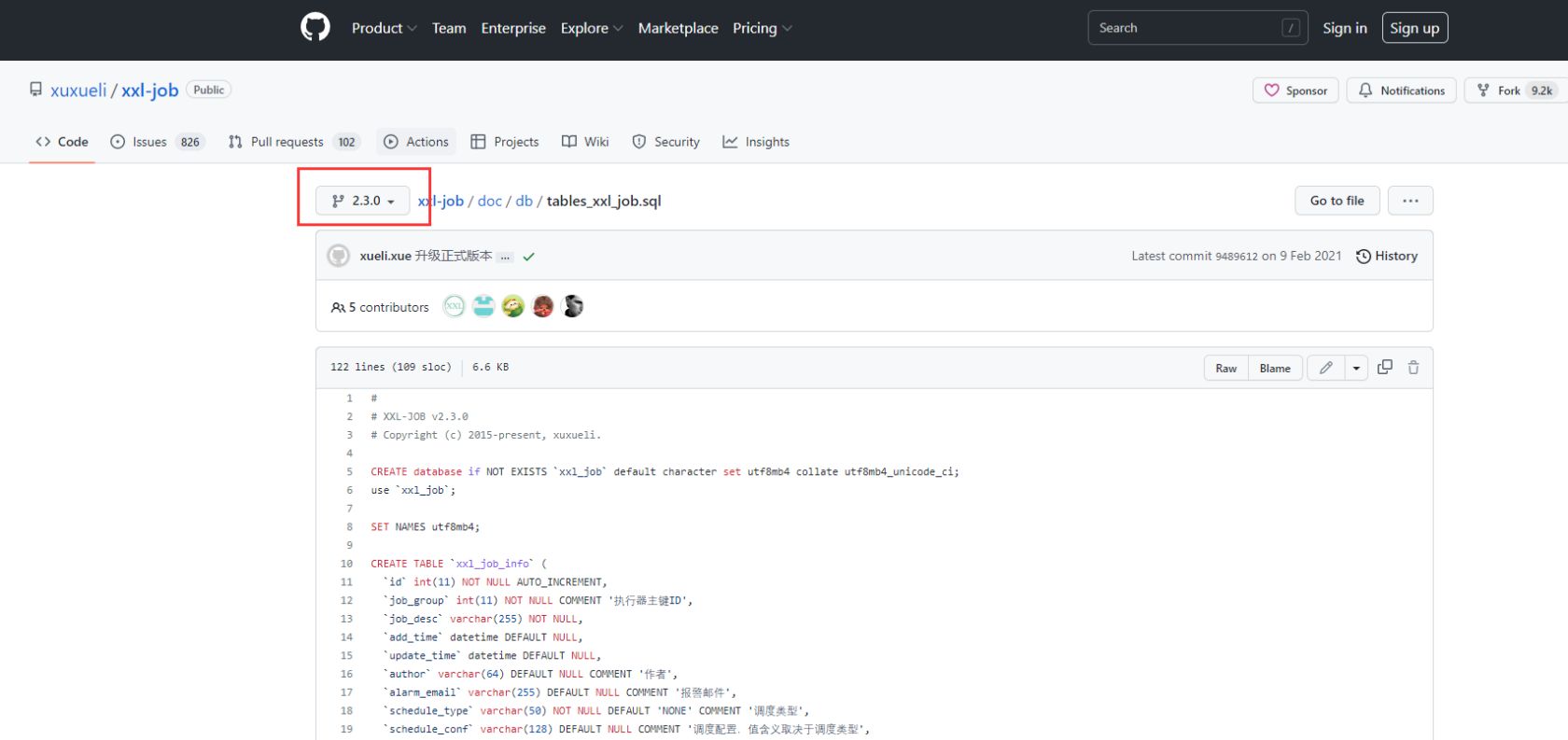Screen dimensions: 1568x740
Task: Expand edit options dropdown arrow
Action: (1356, 368)
